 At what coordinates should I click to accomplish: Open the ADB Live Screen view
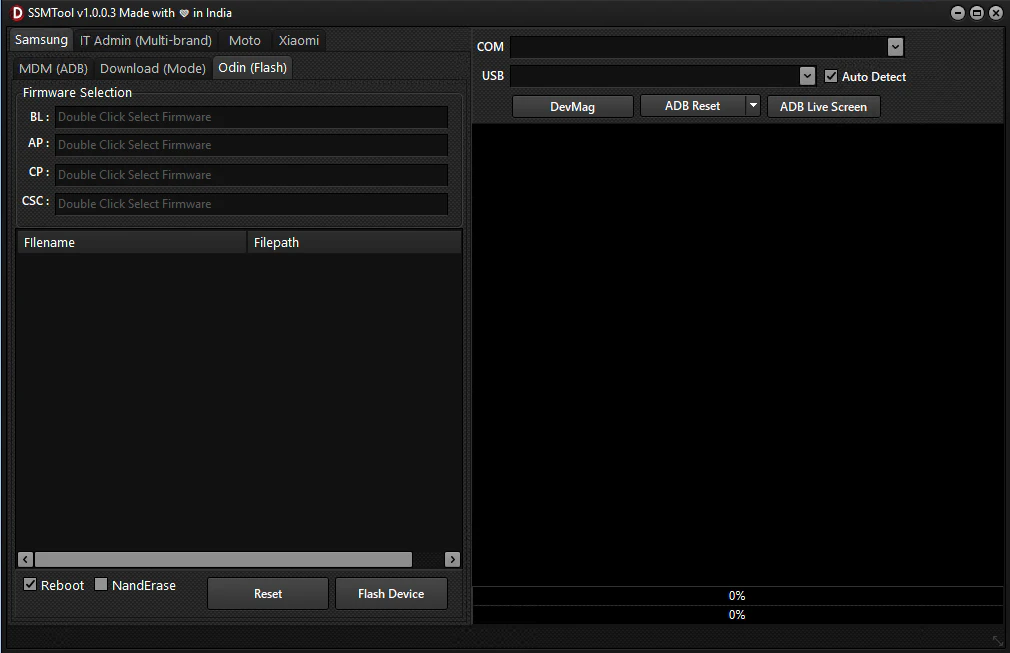click(x=823, y=106)
